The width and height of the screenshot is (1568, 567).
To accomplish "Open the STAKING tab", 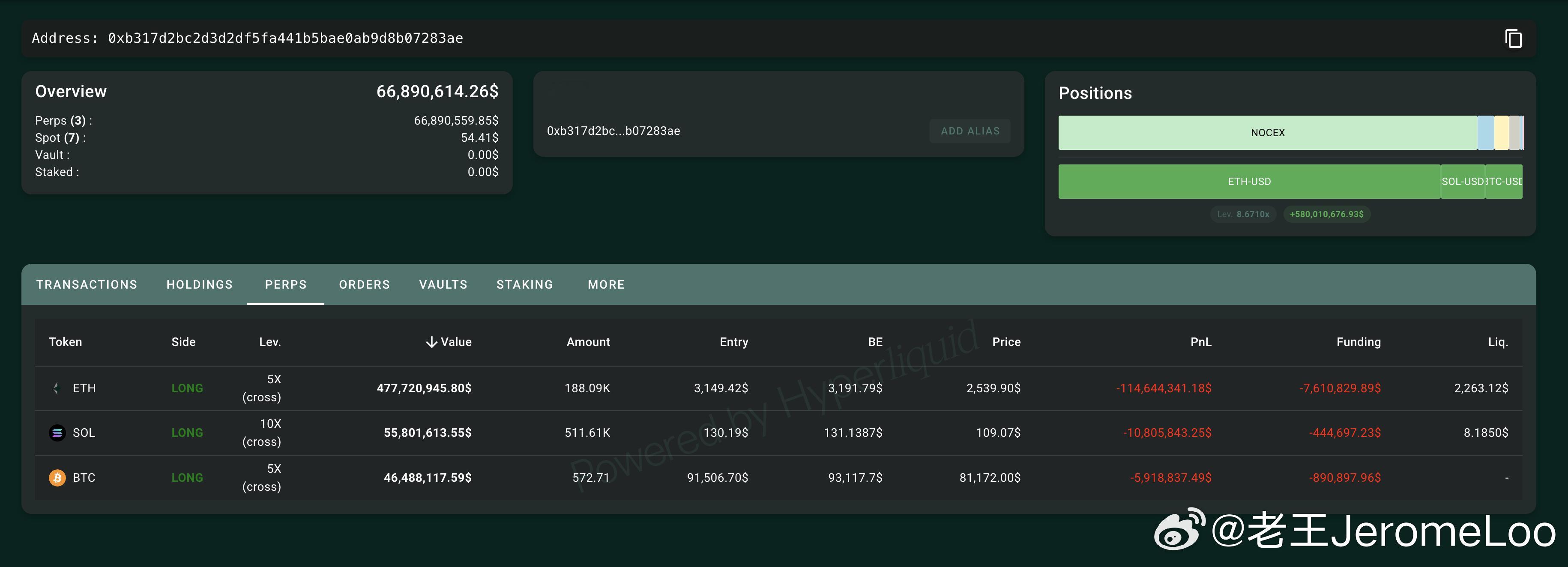I will pyautogui.click(x=525, y=285).
